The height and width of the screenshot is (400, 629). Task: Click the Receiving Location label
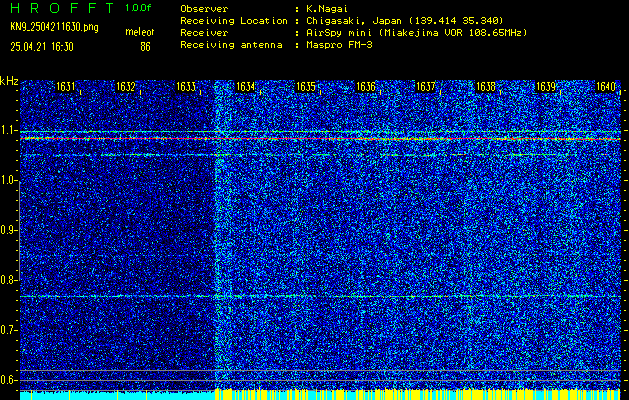234,21
